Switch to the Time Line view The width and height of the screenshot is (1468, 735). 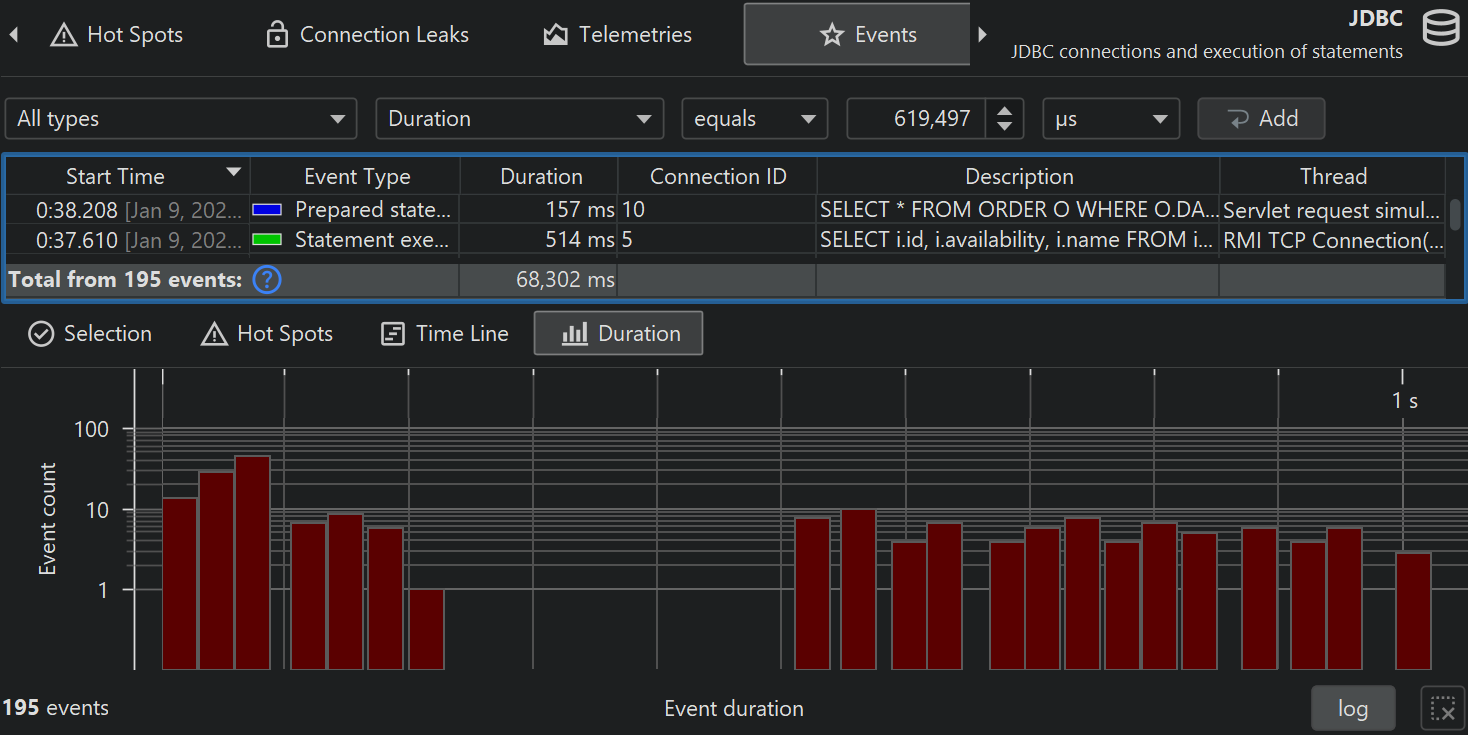pyautogui.click(x=445, y=334)
